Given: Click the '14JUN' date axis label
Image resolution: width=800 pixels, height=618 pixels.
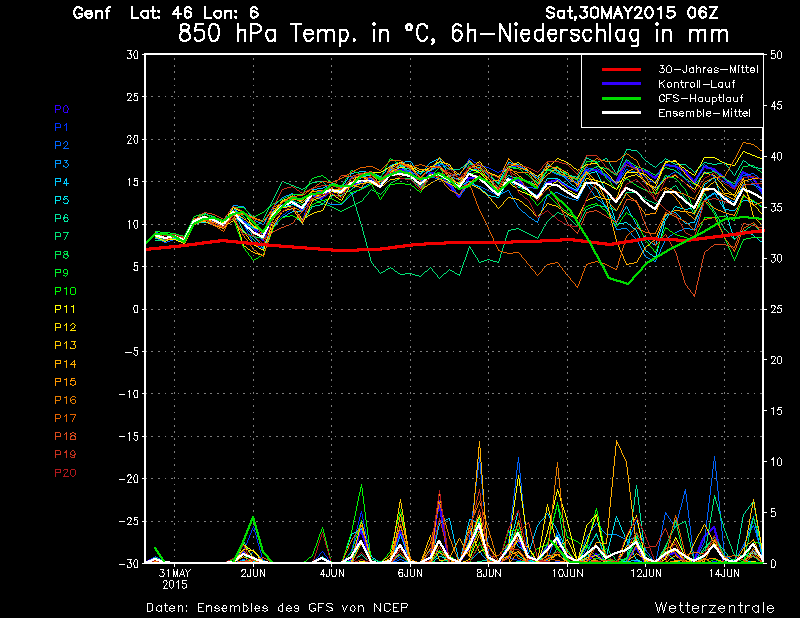Looking at the screenshot, I should pyautogui.click(x=724, y=574).
